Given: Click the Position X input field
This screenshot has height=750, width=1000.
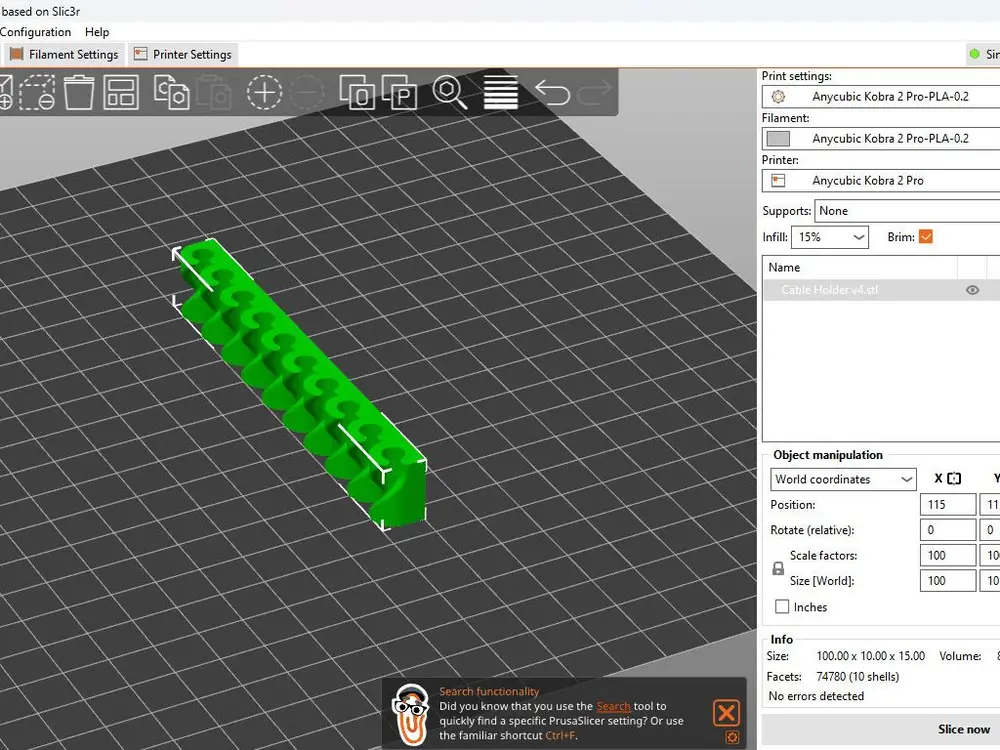Looking at the screenshot, I should (948, 504).
